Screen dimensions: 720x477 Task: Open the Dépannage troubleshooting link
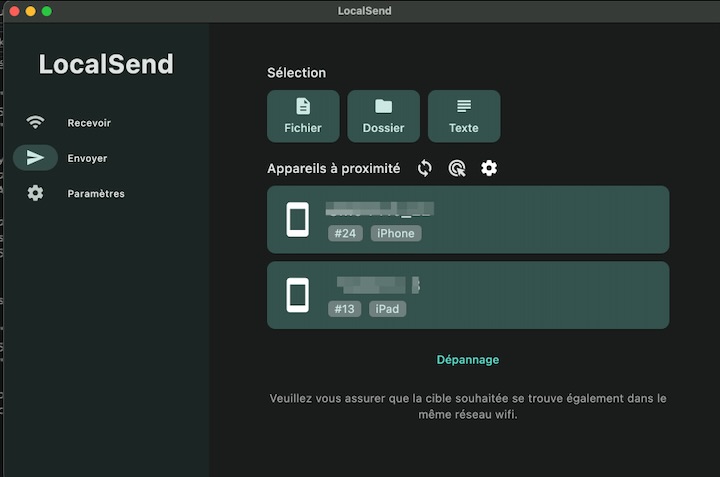[x=467, y=360]
